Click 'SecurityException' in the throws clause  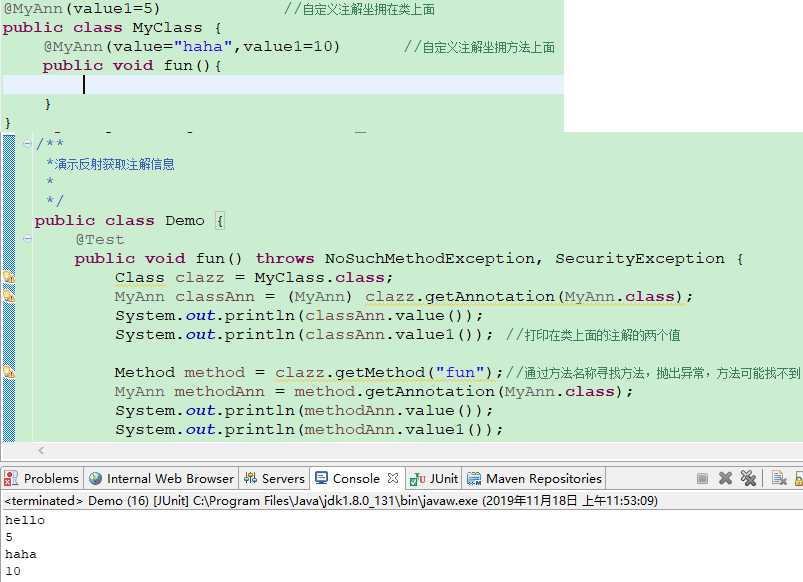click(x=640, y=259)
